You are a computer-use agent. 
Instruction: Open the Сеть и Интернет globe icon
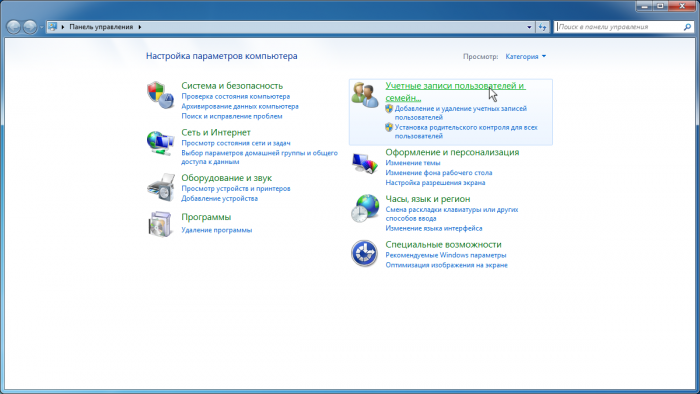click(x=160, y=143)
